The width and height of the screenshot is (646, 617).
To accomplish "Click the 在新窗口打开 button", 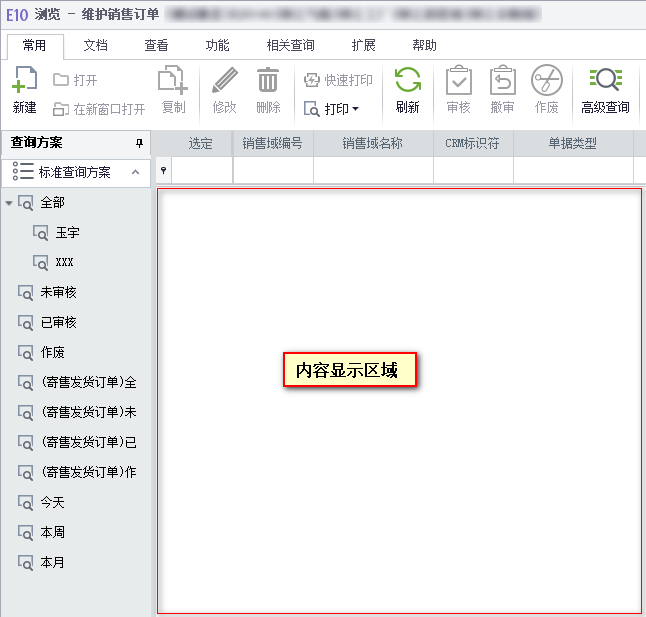I will tap(99, 109).
